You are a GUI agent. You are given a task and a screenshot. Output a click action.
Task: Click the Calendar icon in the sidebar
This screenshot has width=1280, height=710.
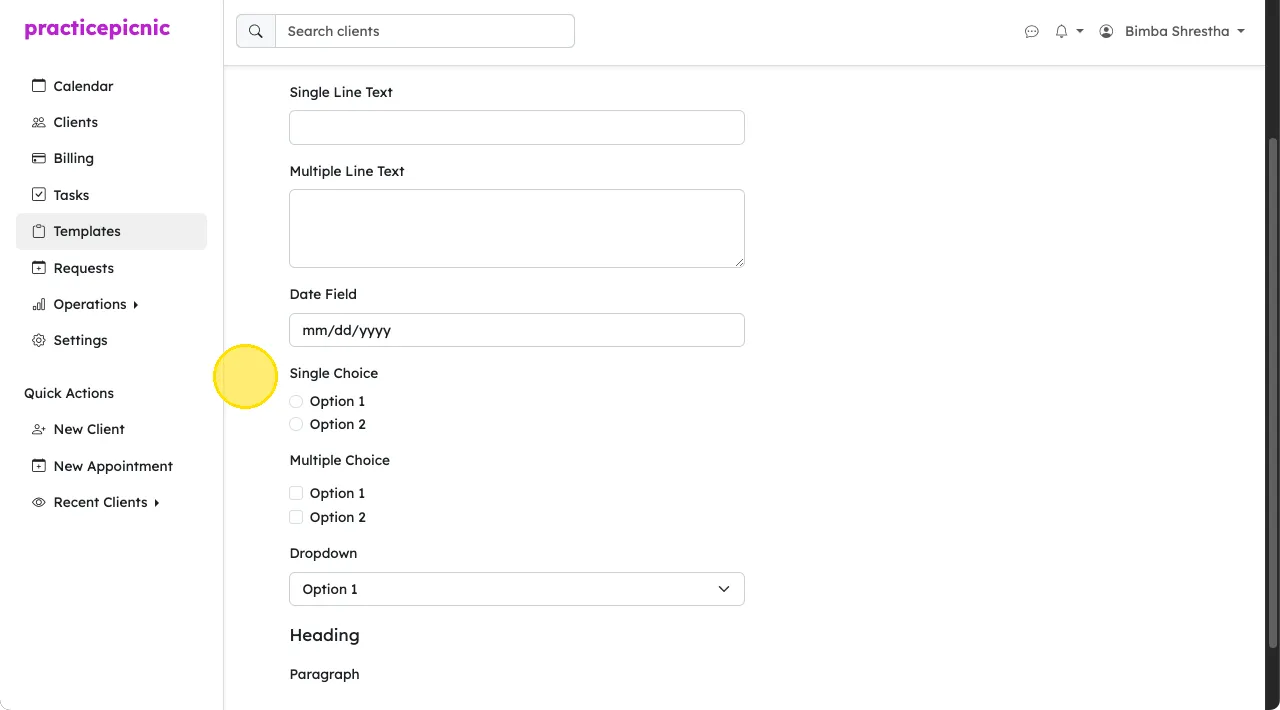coord(39,86)
